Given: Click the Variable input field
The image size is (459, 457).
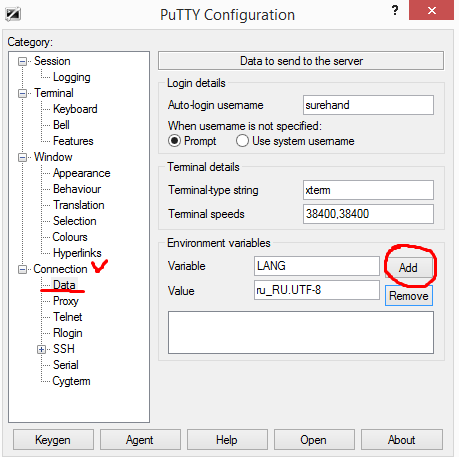Looking at the screenshot, I should pyautogui.click(x=317, y=266).
